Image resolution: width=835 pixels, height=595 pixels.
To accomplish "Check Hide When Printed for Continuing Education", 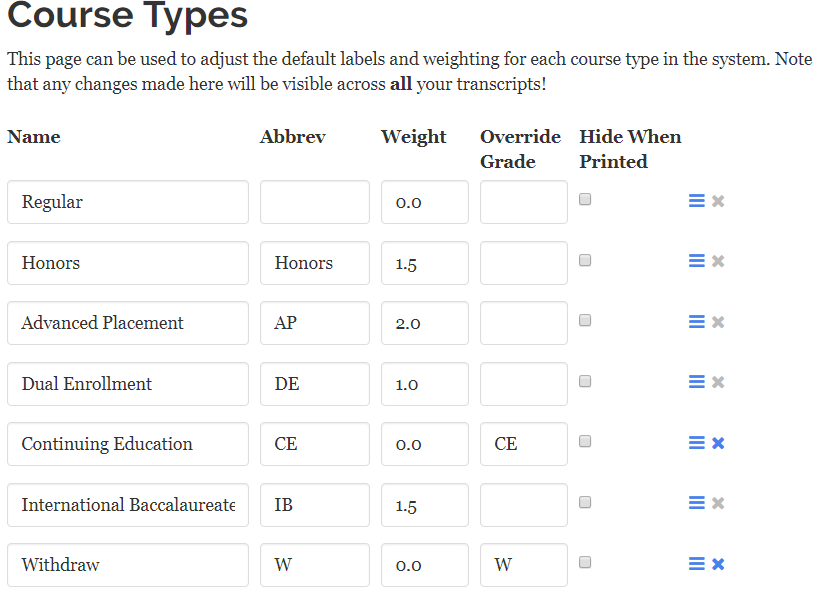I will tap(586, 441).
